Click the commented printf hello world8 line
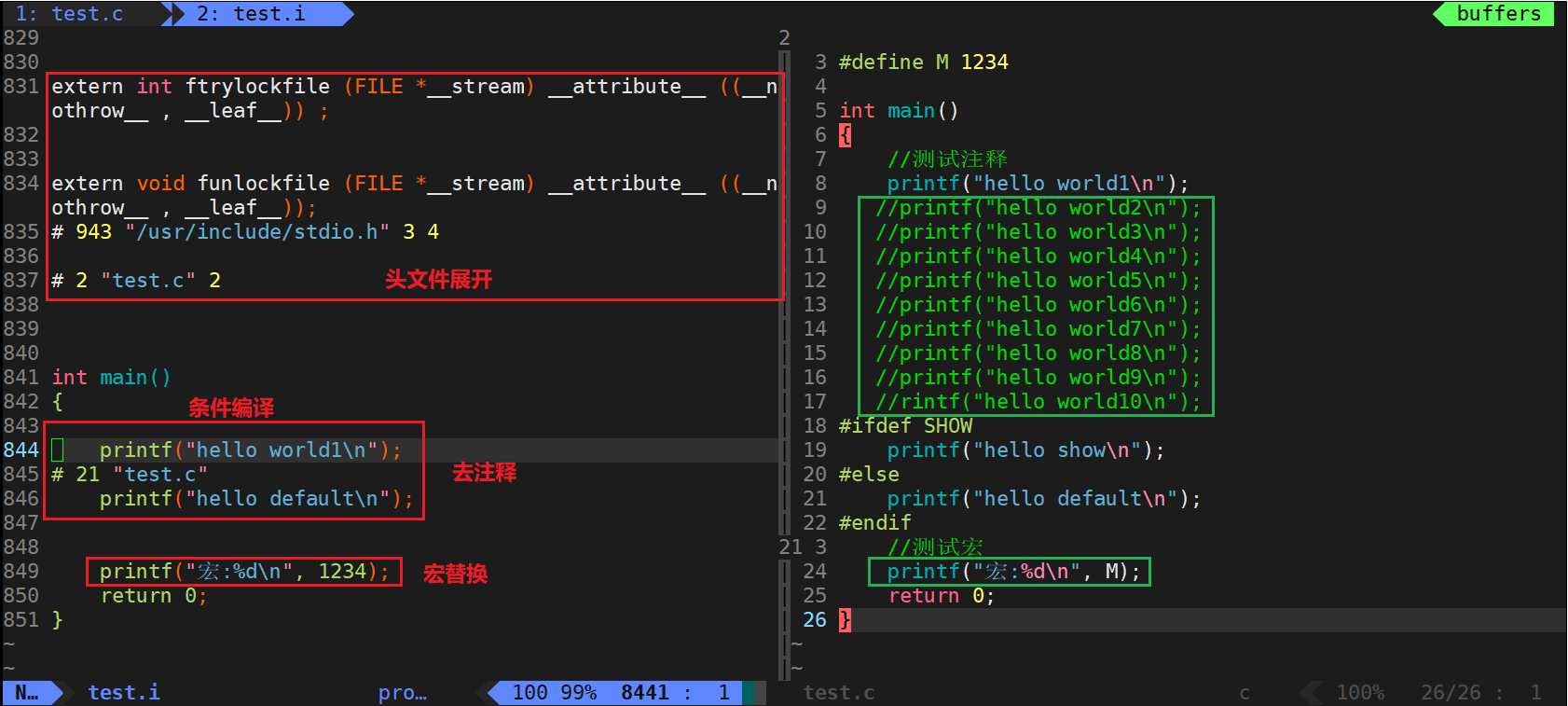The image size is (1568, 706). (x=1038, y=353)
